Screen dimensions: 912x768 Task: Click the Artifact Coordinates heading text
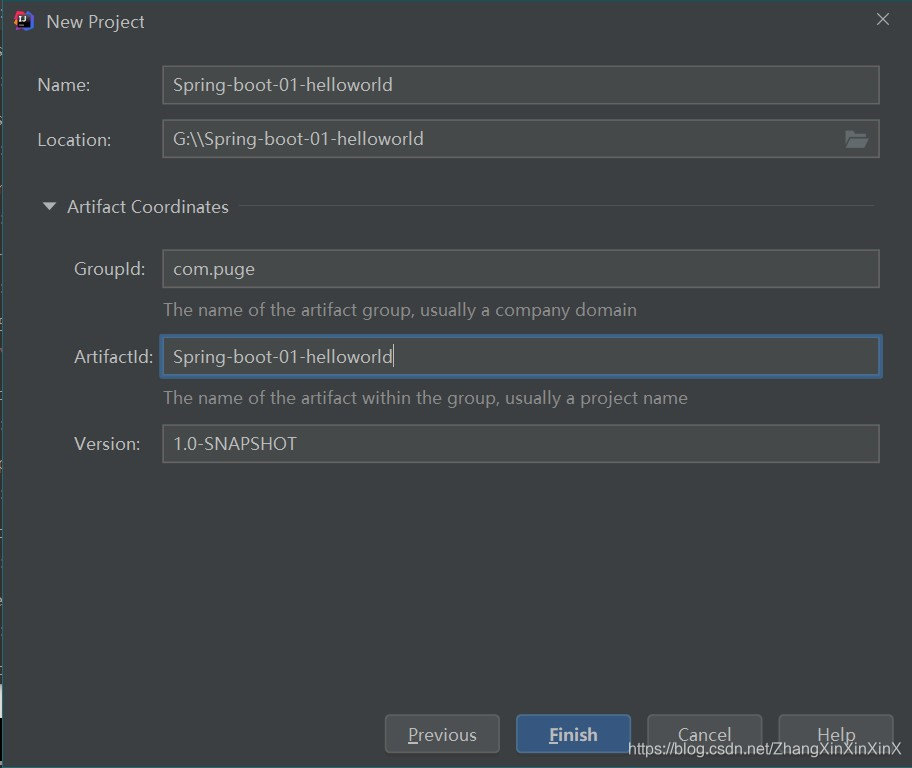click(x=148, y=207)
